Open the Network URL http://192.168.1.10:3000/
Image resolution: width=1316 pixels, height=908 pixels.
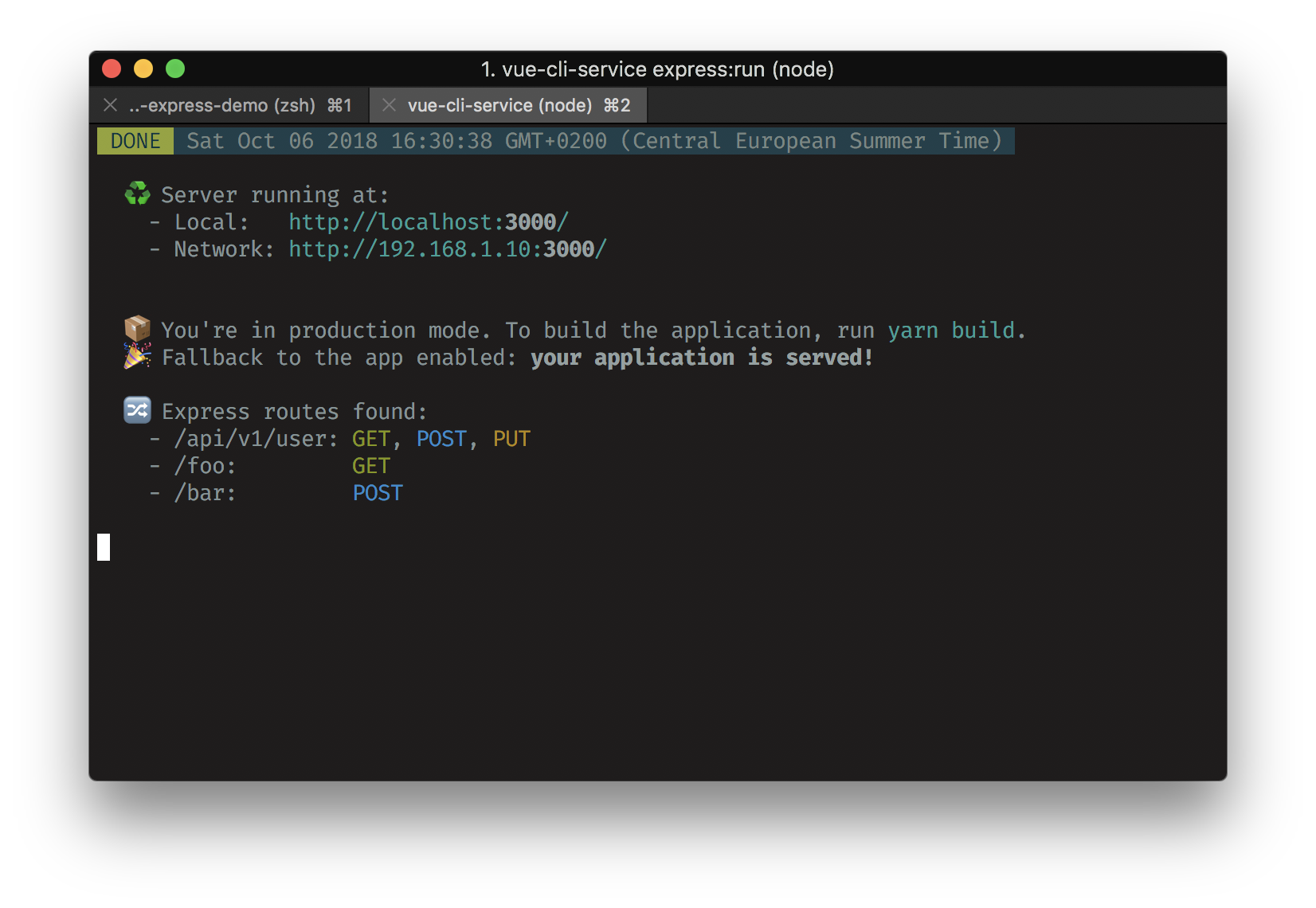pos(448,249)
